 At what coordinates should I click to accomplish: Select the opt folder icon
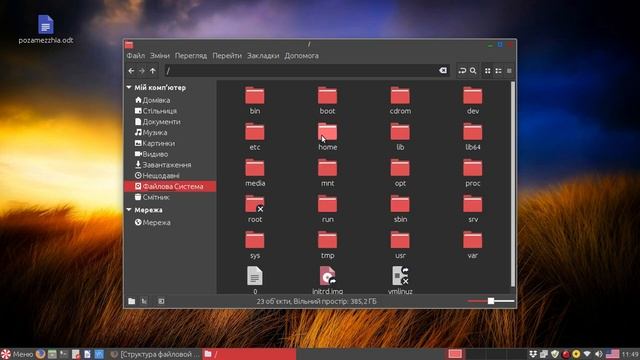pos(400,168)
